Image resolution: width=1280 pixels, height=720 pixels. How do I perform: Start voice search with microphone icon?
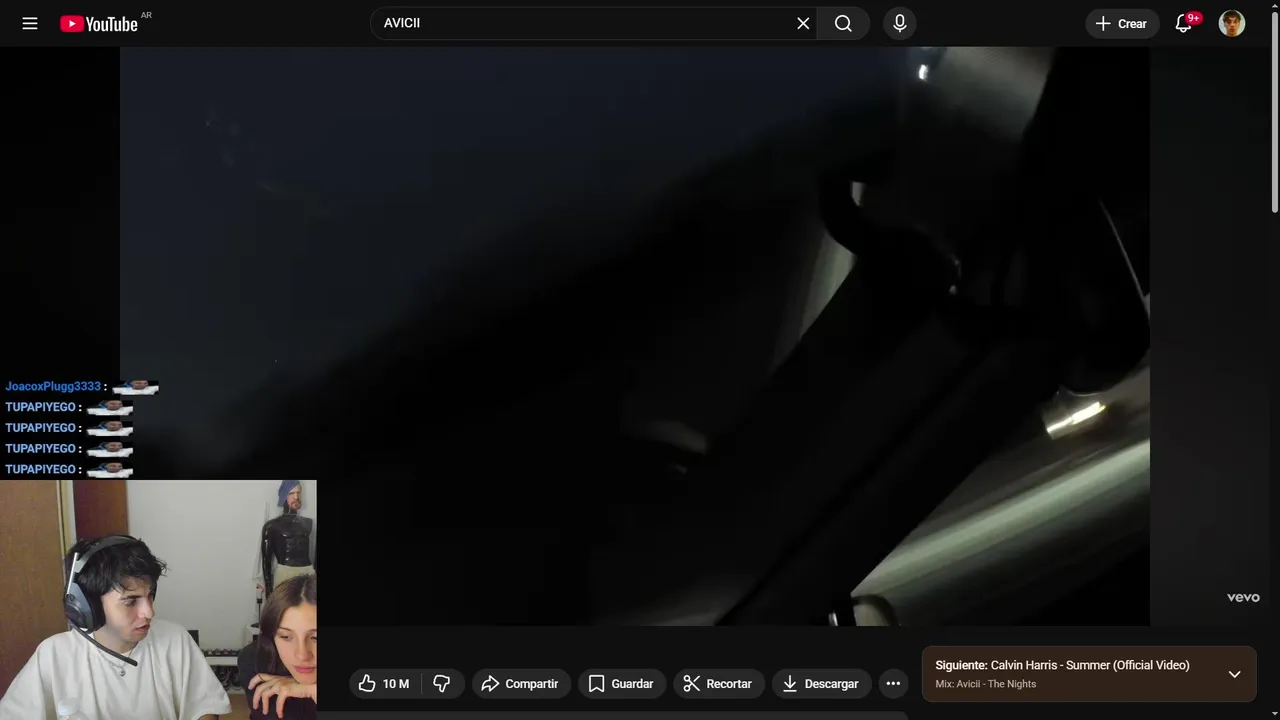click(900, 23)
